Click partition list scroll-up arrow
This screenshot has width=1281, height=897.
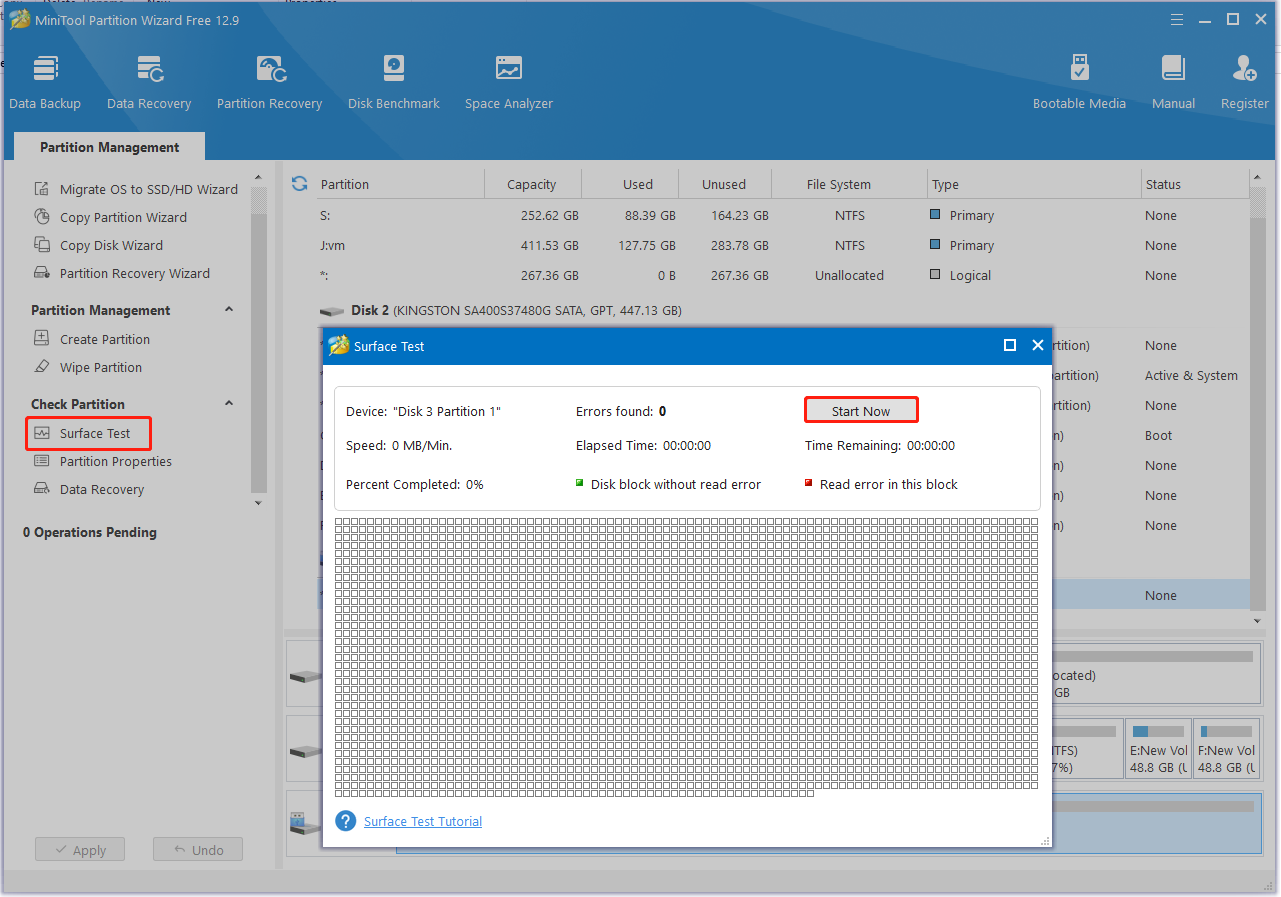[1258, 178]
